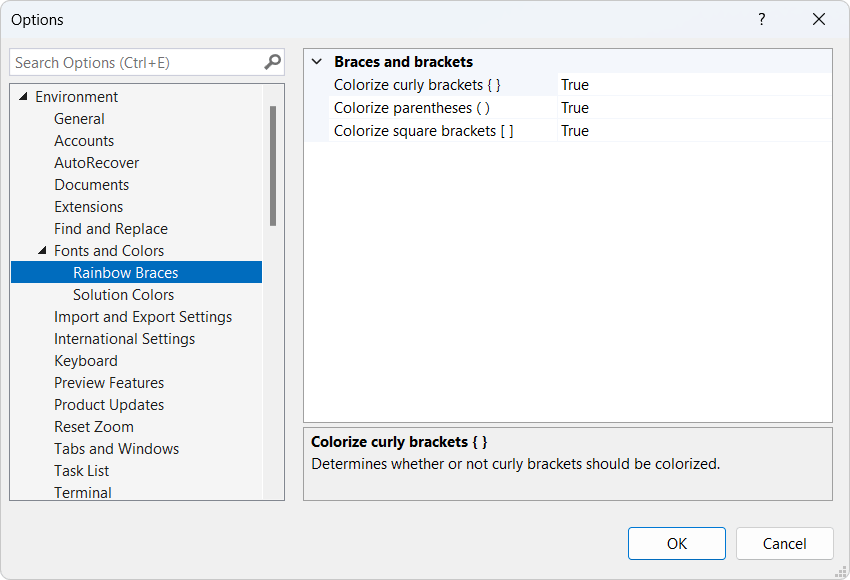
Task: Select the Rainbow Braces settings page
Action: 125,272
